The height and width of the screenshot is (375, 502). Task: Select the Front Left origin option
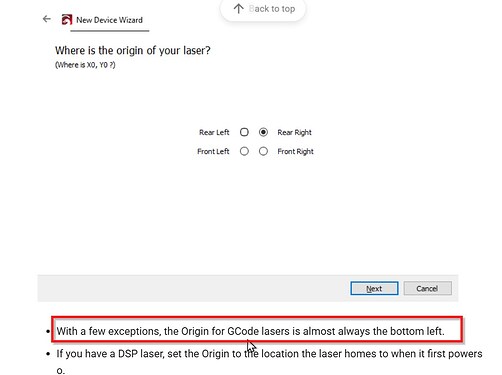(244, 151)
